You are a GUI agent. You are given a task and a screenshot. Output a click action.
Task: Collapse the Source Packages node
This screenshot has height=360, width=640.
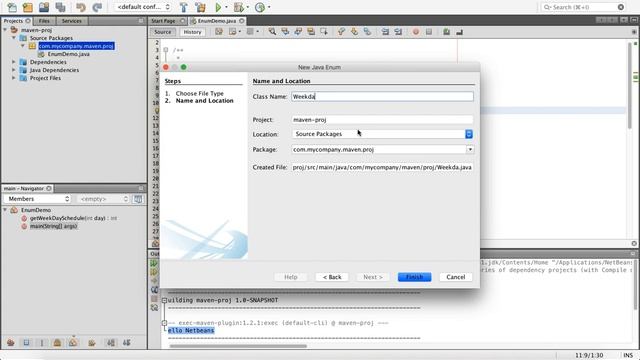[14, 38]
